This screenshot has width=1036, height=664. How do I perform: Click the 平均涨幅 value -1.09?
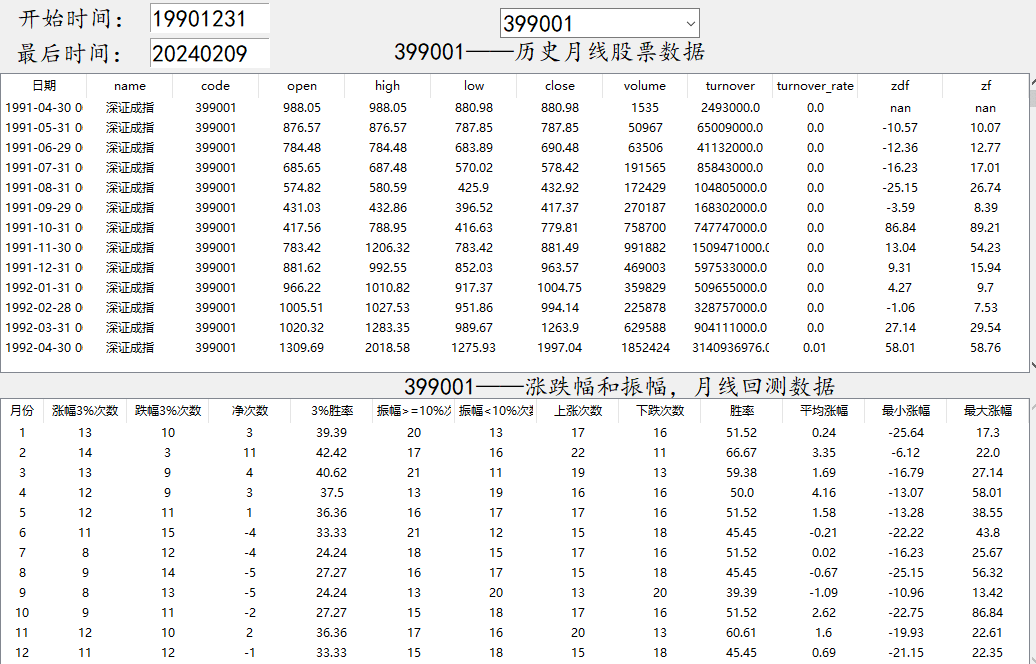coord(824,593)
